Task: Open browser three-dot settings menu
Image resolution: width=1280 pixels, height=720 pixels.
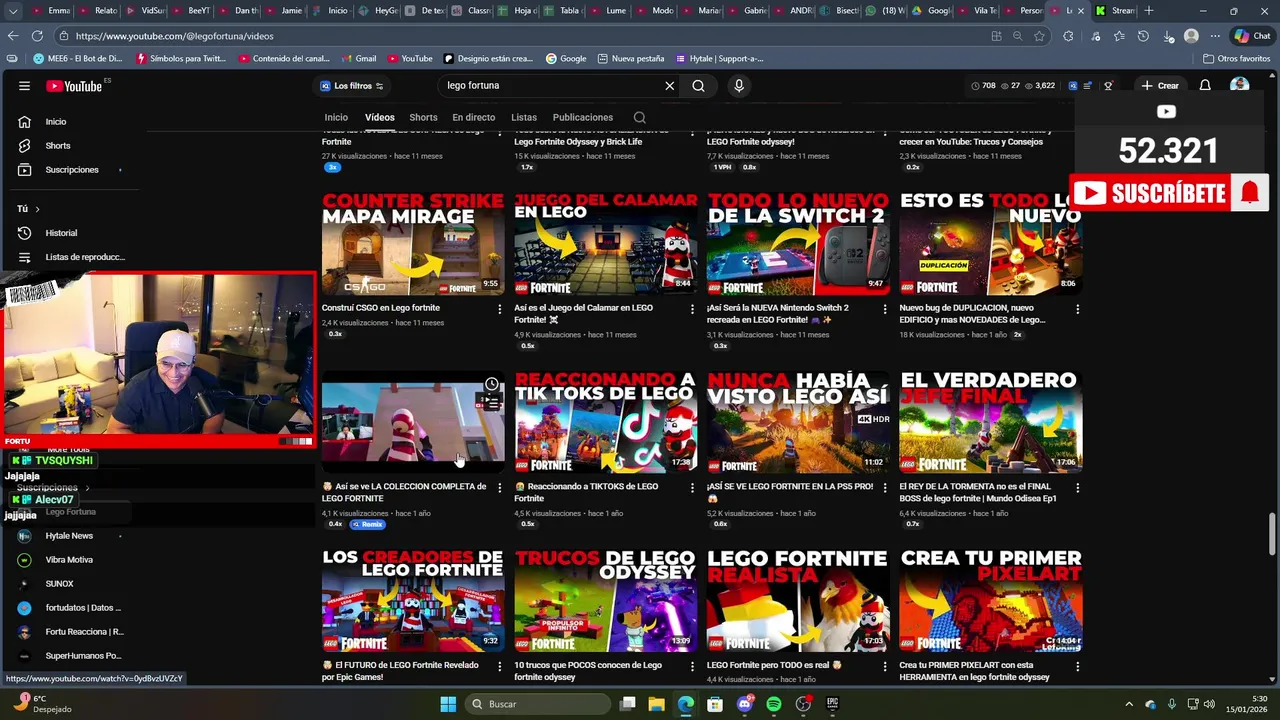Action: [x=1215, y=36]
